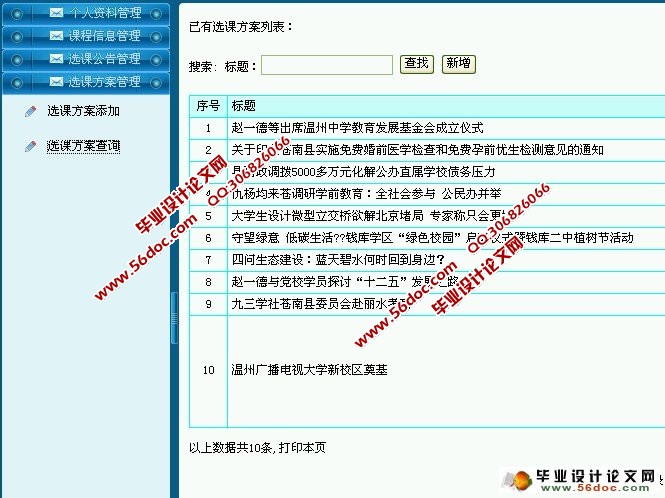Viewport: 665px width, 498px height.
Task: Select row 赵一德等出席温州中学教育发展基金会成立仪式
Action: pyautogui.click(x=427, y=128)
